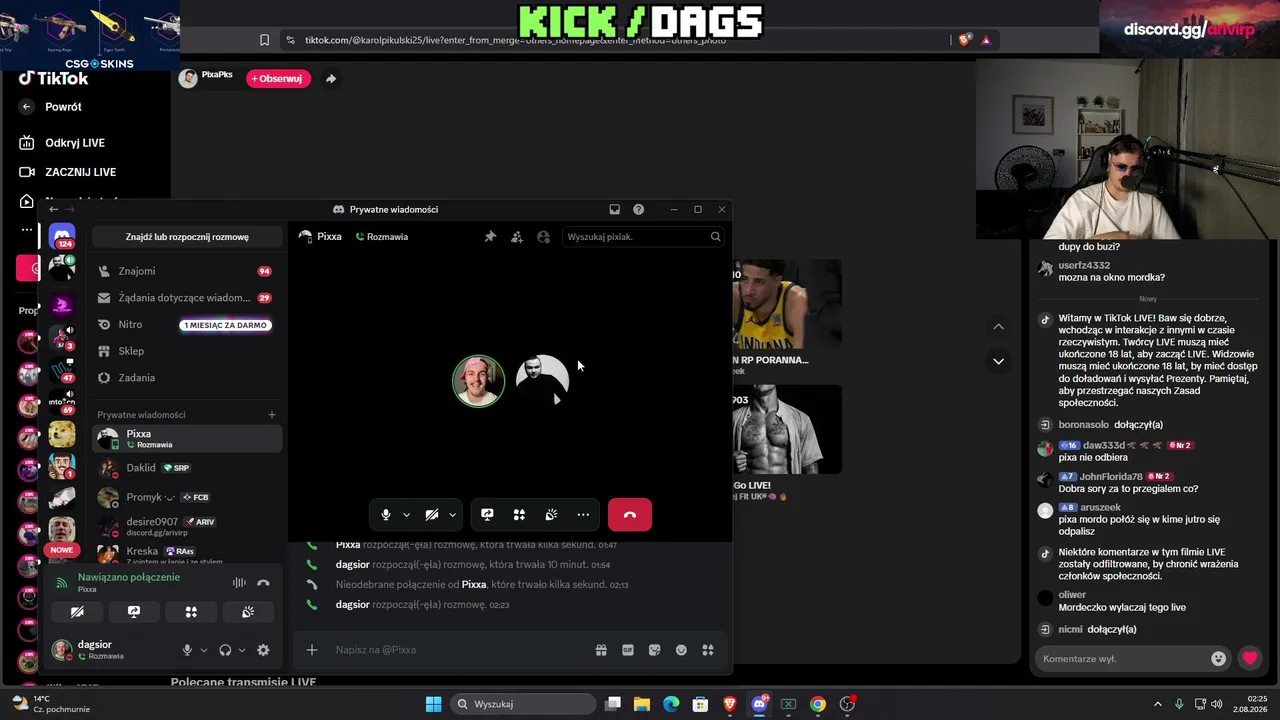Screen dimensions: 1280x720
Task: Open the Zadania quests page
Action: (187, 378)
